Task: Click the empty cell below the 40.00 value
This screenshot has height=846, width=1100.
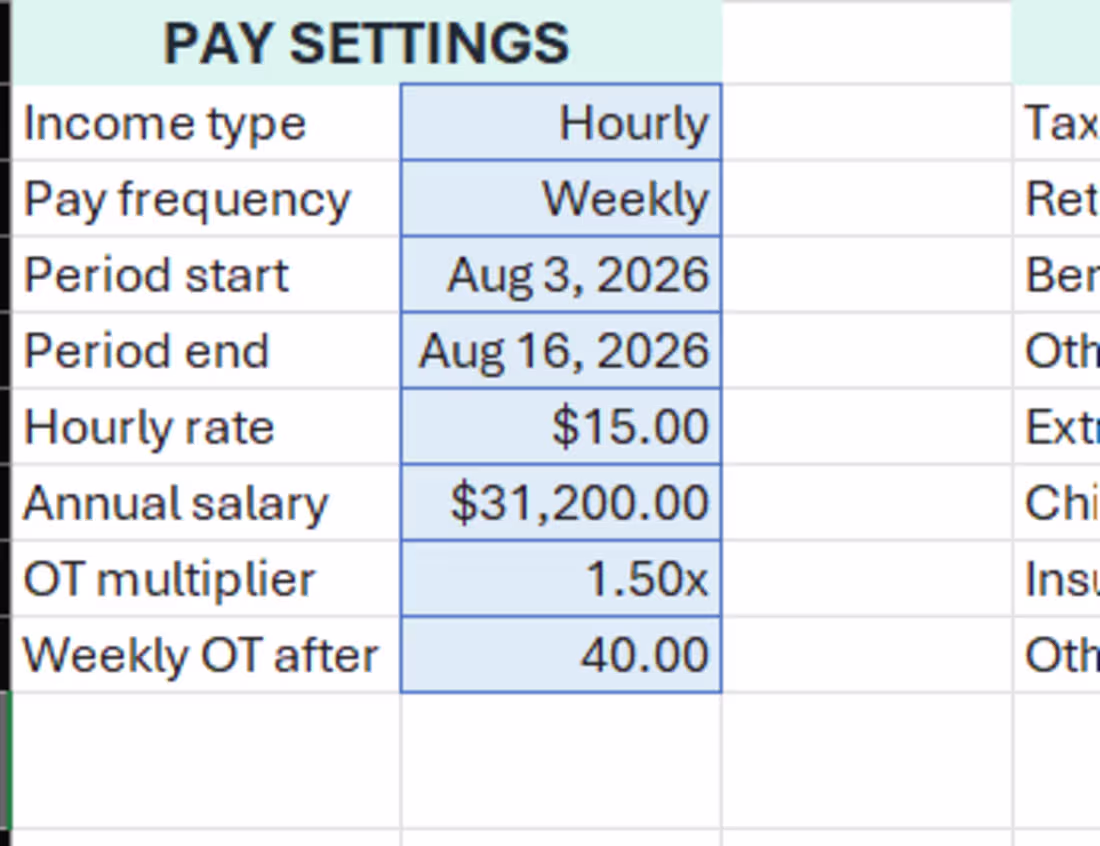Action: 561,760
